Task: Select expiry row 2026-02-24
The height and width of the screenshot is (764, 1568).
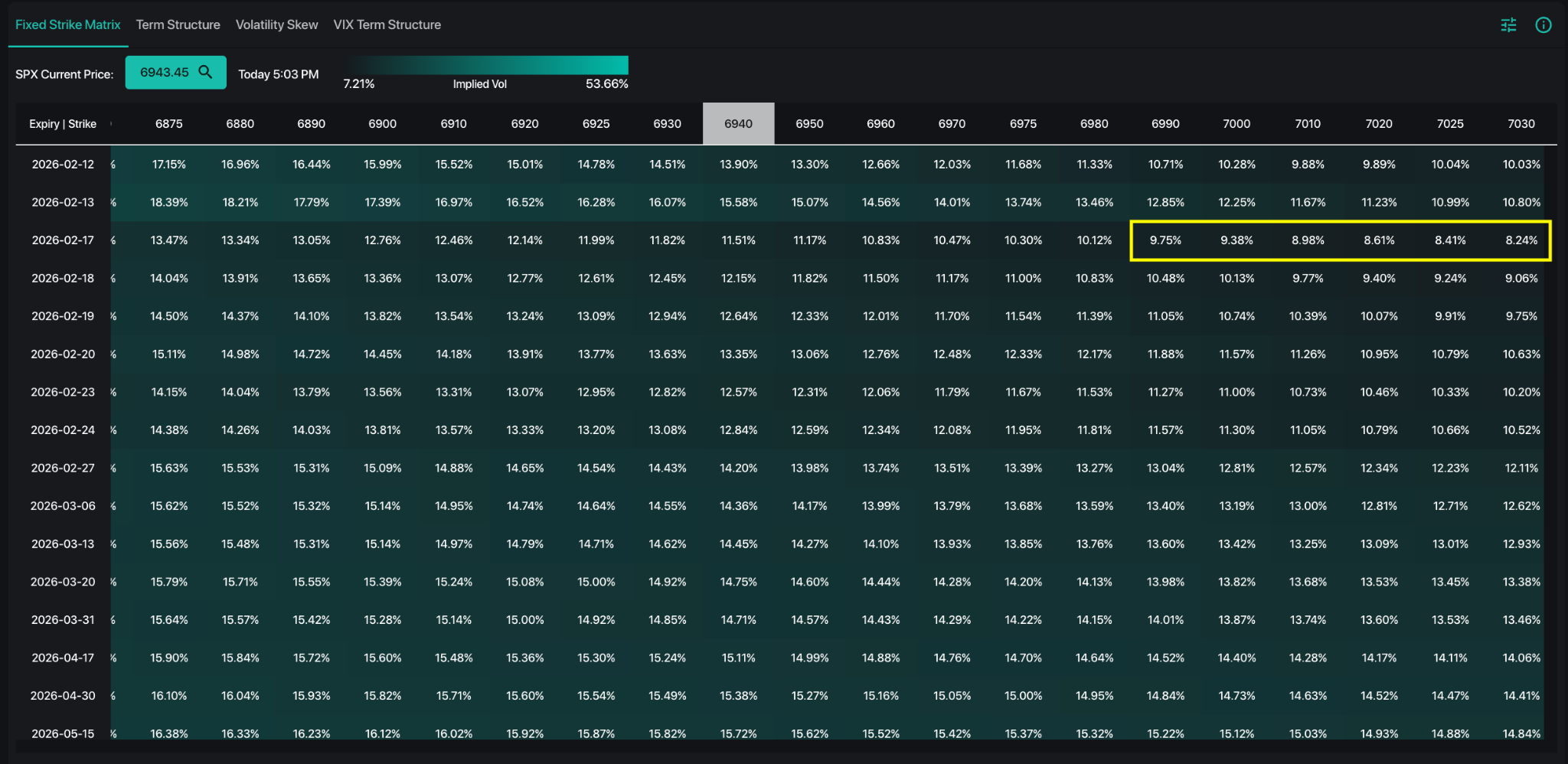Action: click(x=63, y=430)
